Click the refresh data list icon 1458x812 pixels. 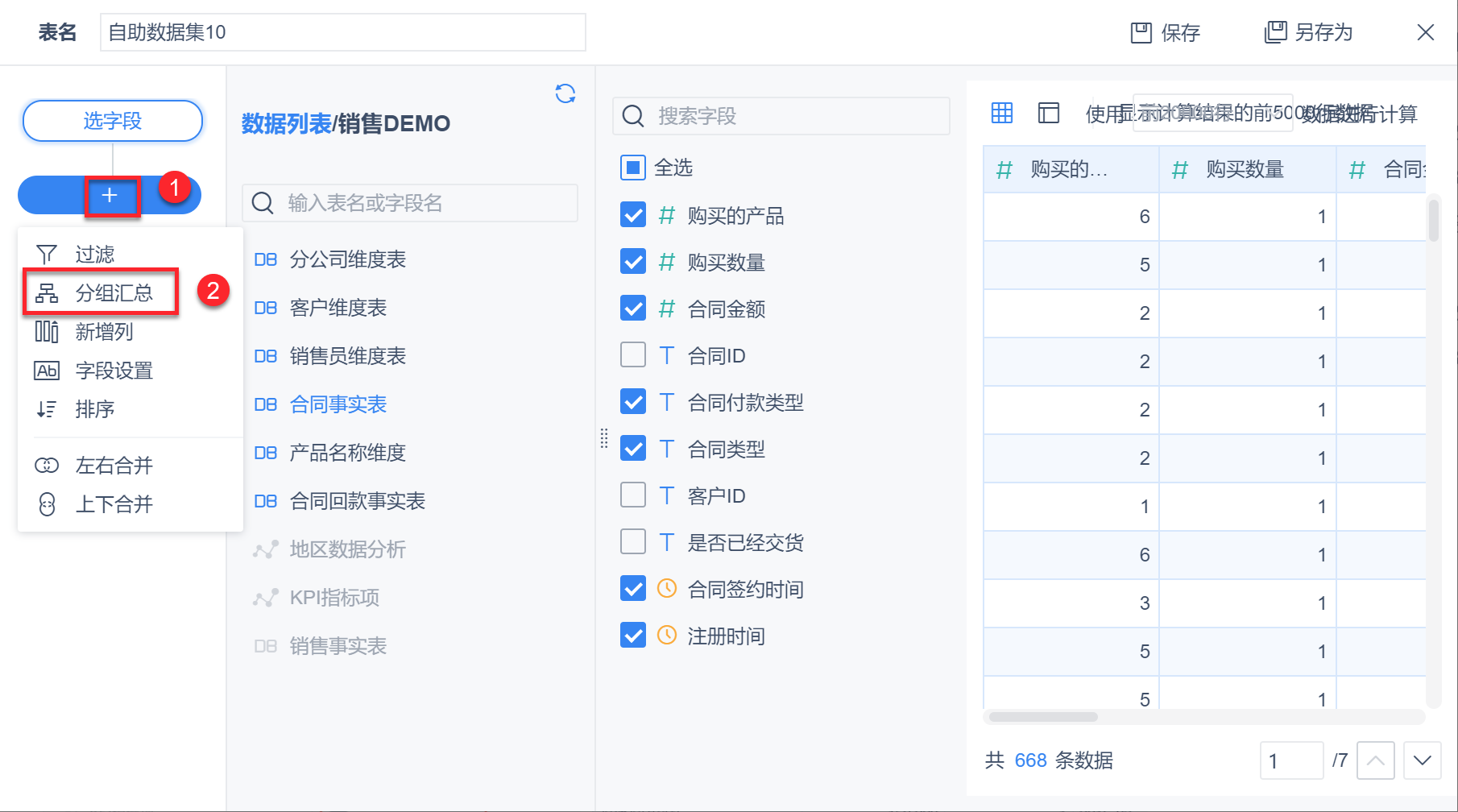click(565, 94)
